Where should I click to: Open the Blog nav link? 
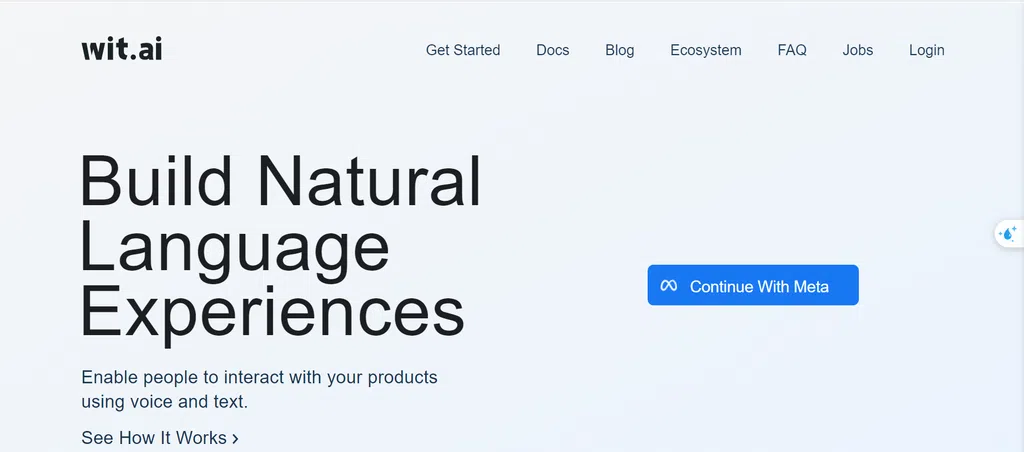(620, 50)
